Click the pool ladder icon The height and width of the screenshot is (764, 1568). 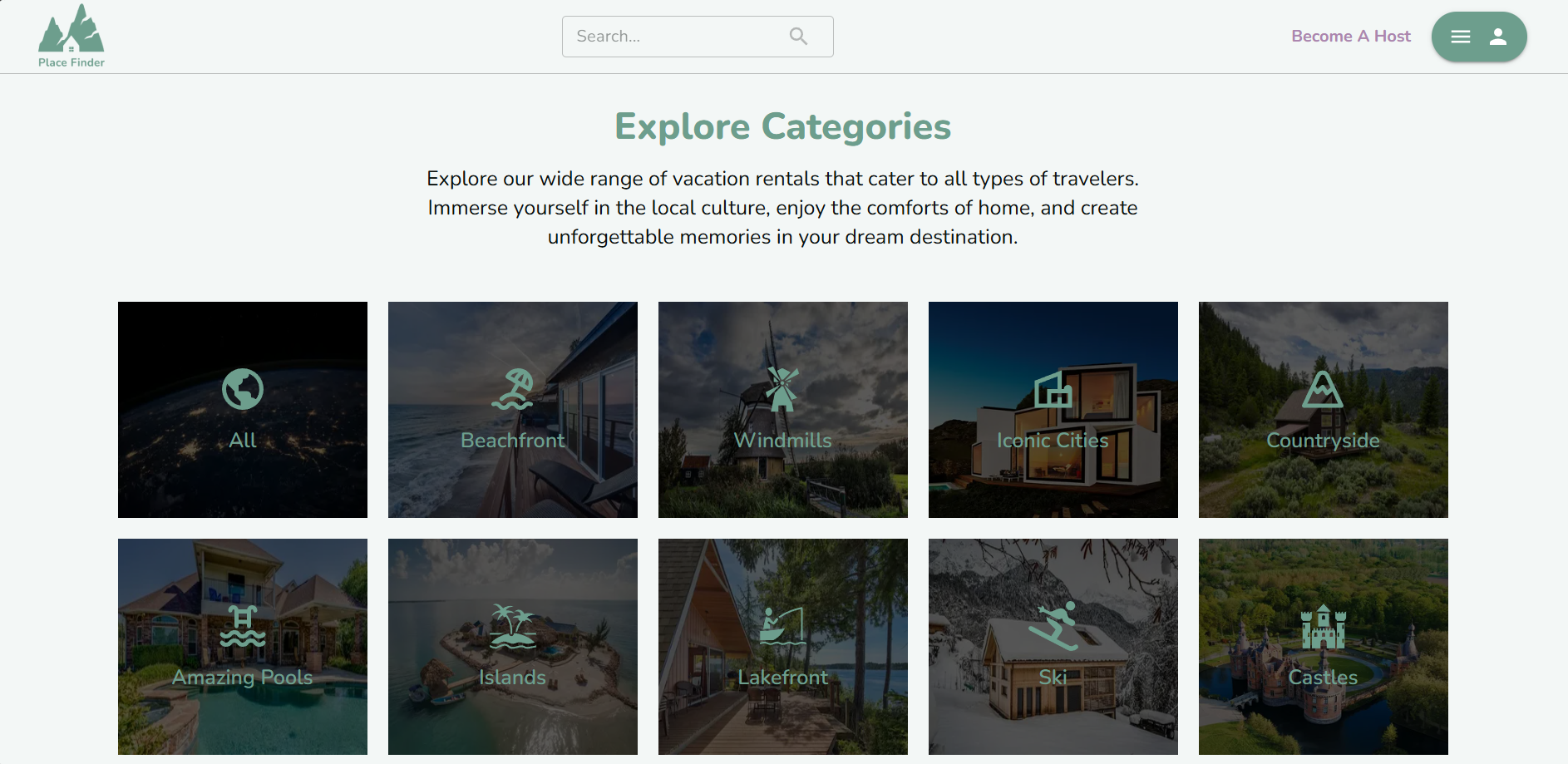(243, 626)
